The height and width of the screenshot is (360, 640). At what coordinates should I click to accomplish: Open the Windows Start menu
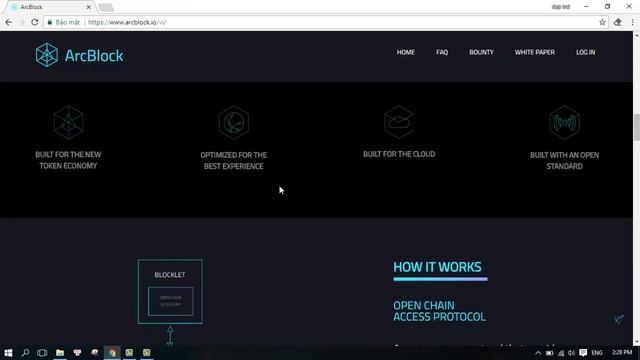8,352
